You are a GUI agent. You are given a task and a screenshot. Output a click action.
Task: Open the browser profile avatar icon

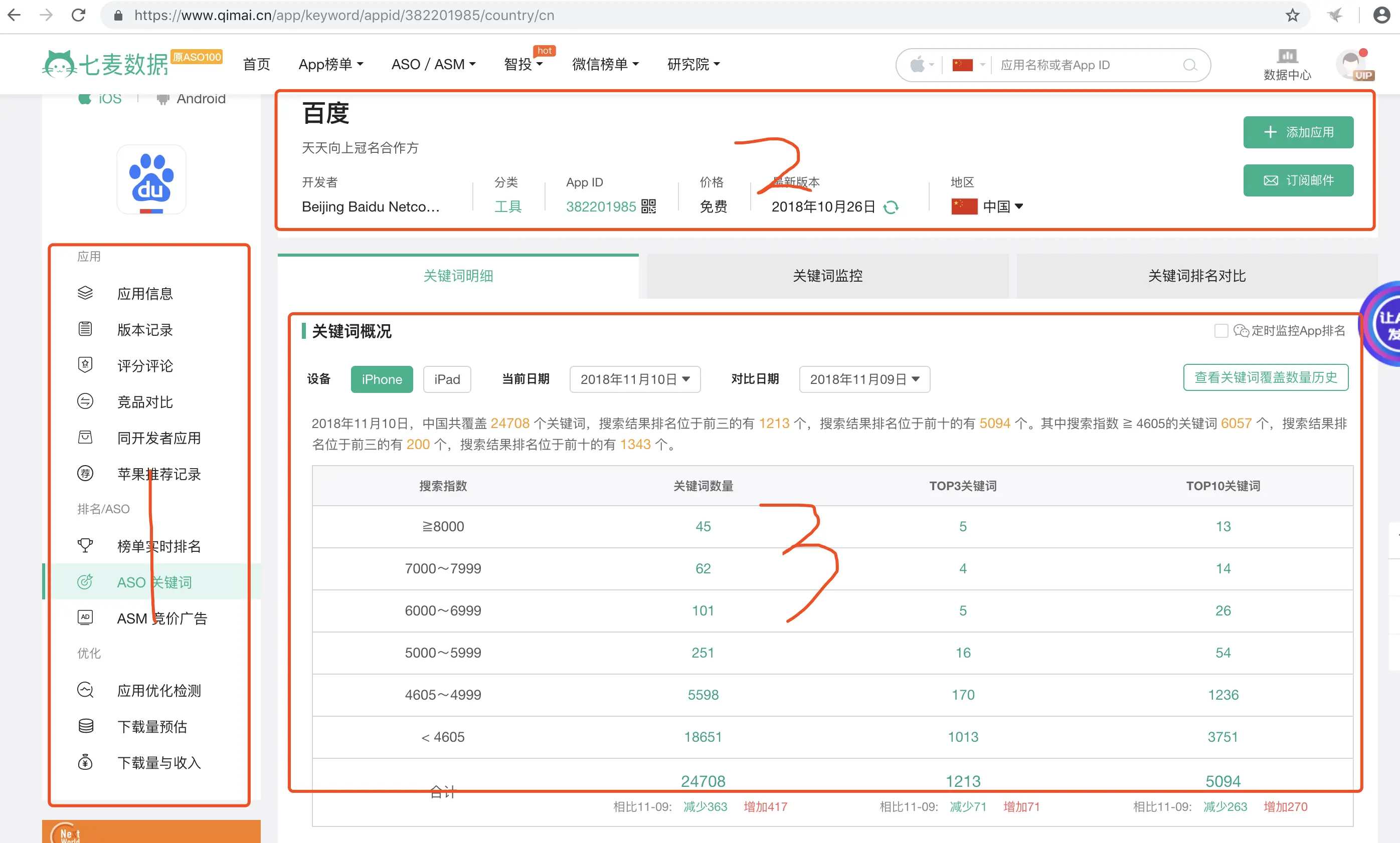coord(1381,16)
